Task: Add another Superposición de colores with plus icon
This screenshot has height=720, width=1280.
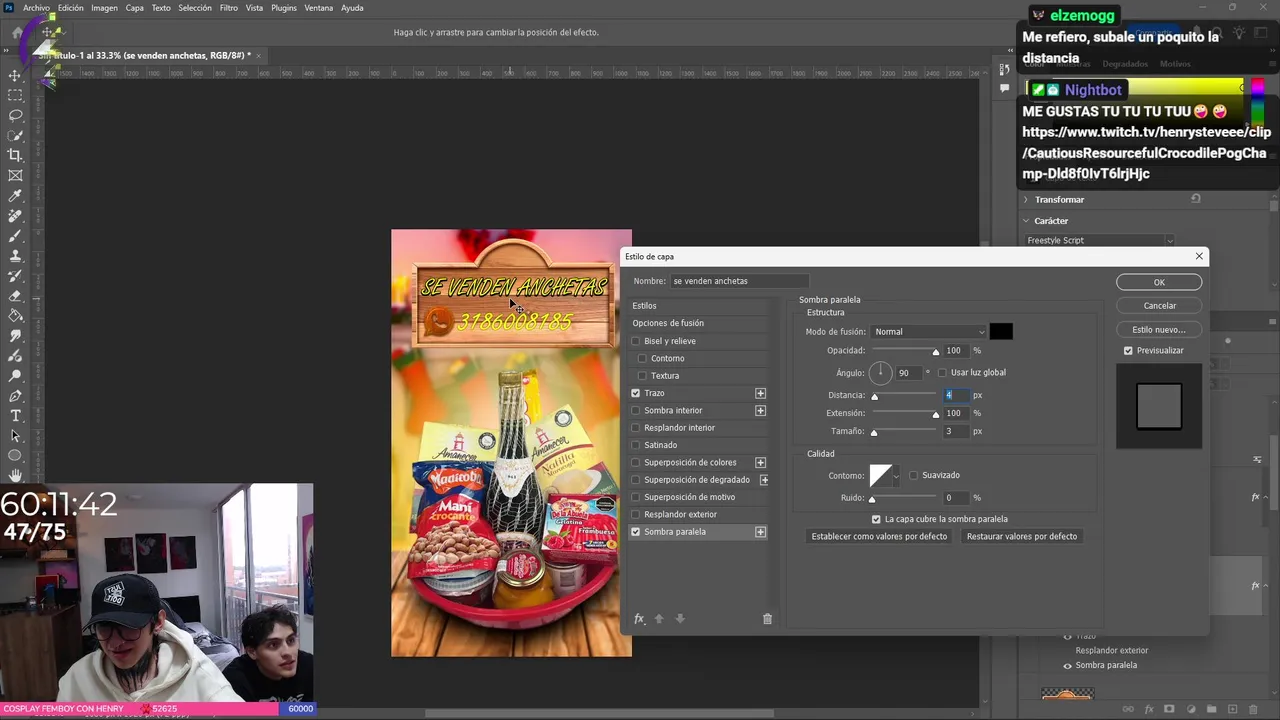Action: 760,462
